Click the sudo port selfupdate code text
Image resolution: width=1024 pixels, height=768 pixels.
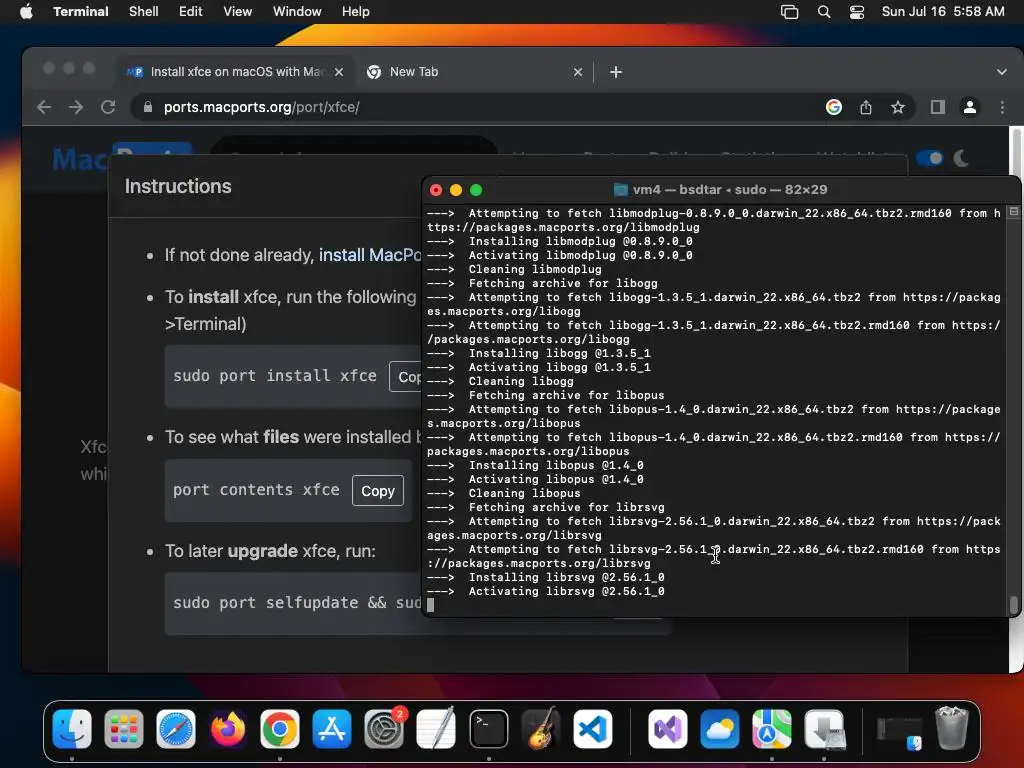297,602
